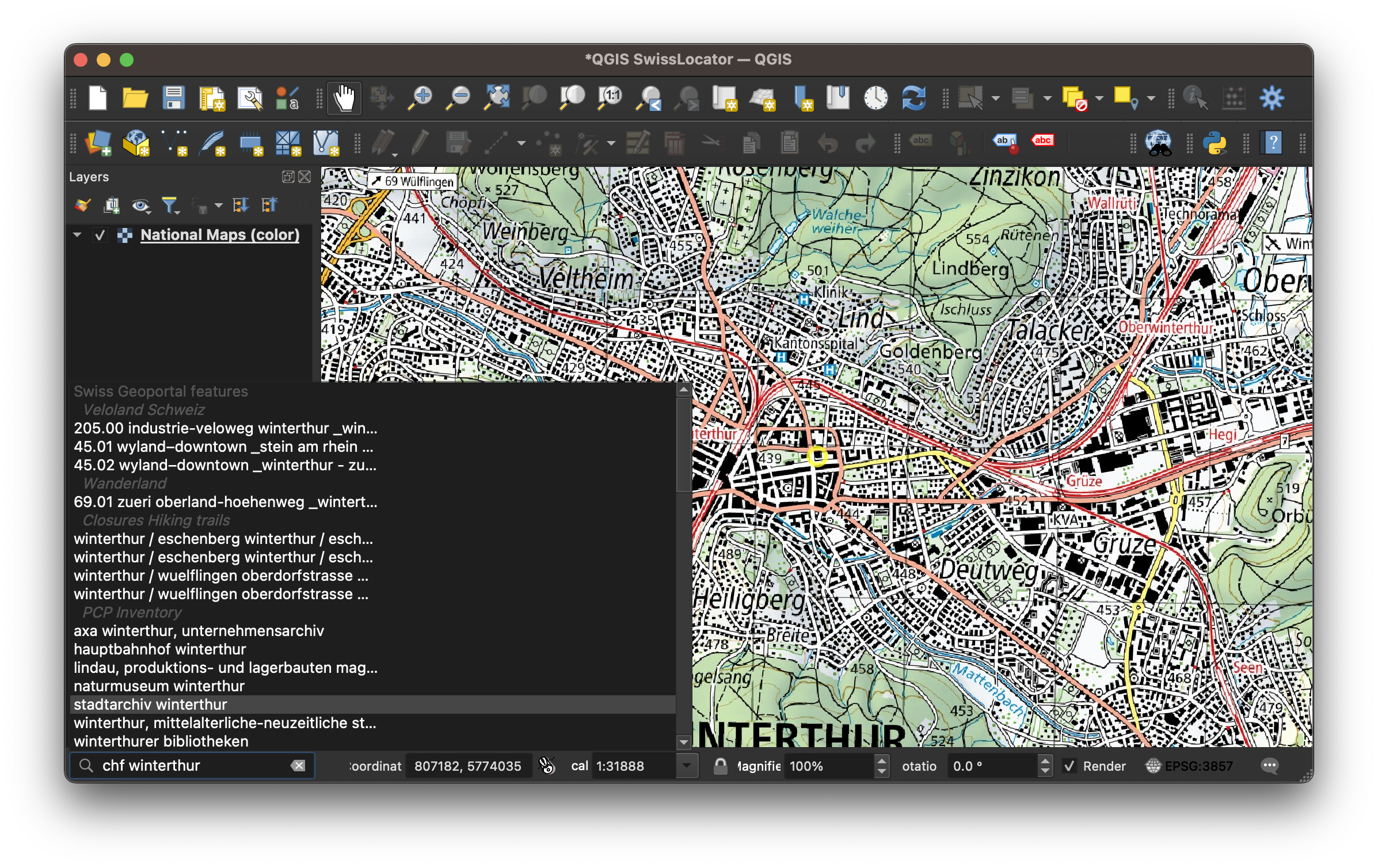Open the visibility presets eye dropdown in Layers
Screen dimensions: 1378x868
[141, 205]
